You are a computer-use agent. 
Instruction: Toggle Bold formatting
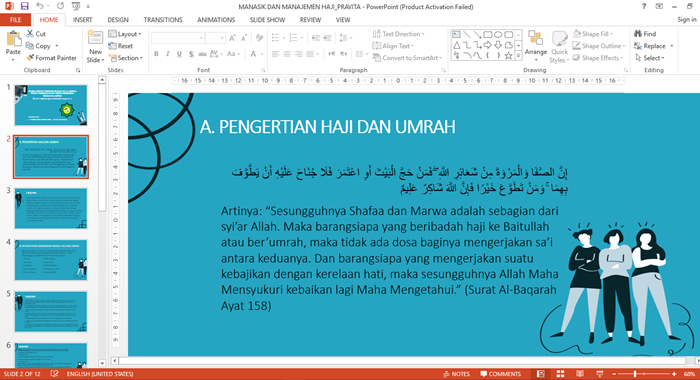156,54
